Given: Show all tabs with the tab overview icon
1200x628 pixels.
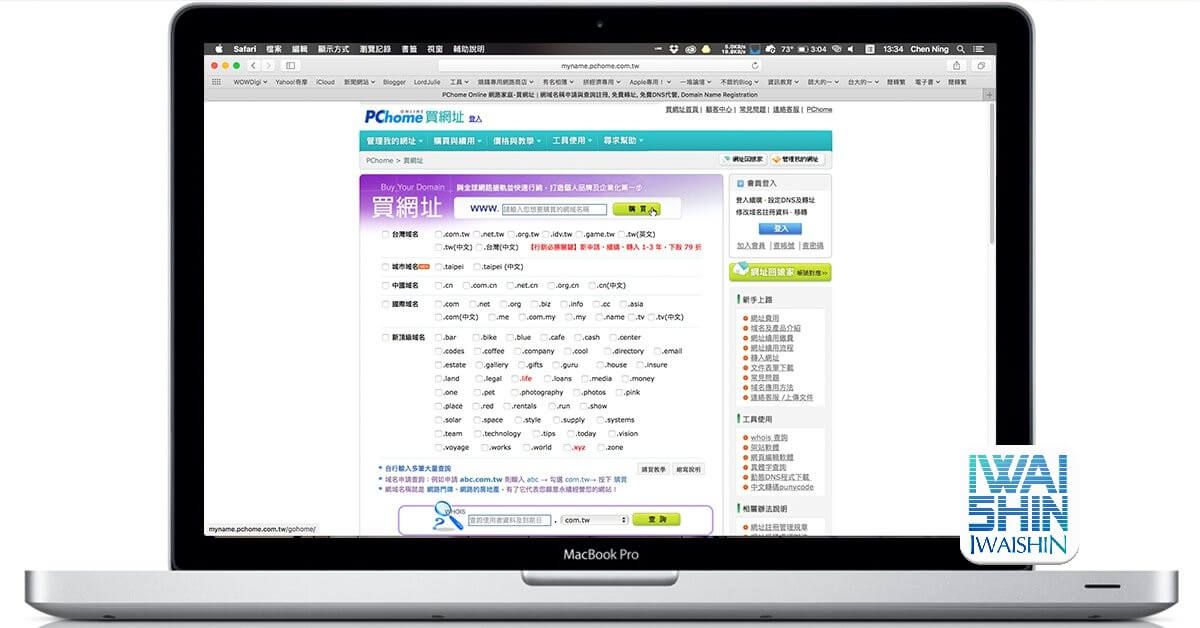Looking at the screenshot, I should coord(981,65).
